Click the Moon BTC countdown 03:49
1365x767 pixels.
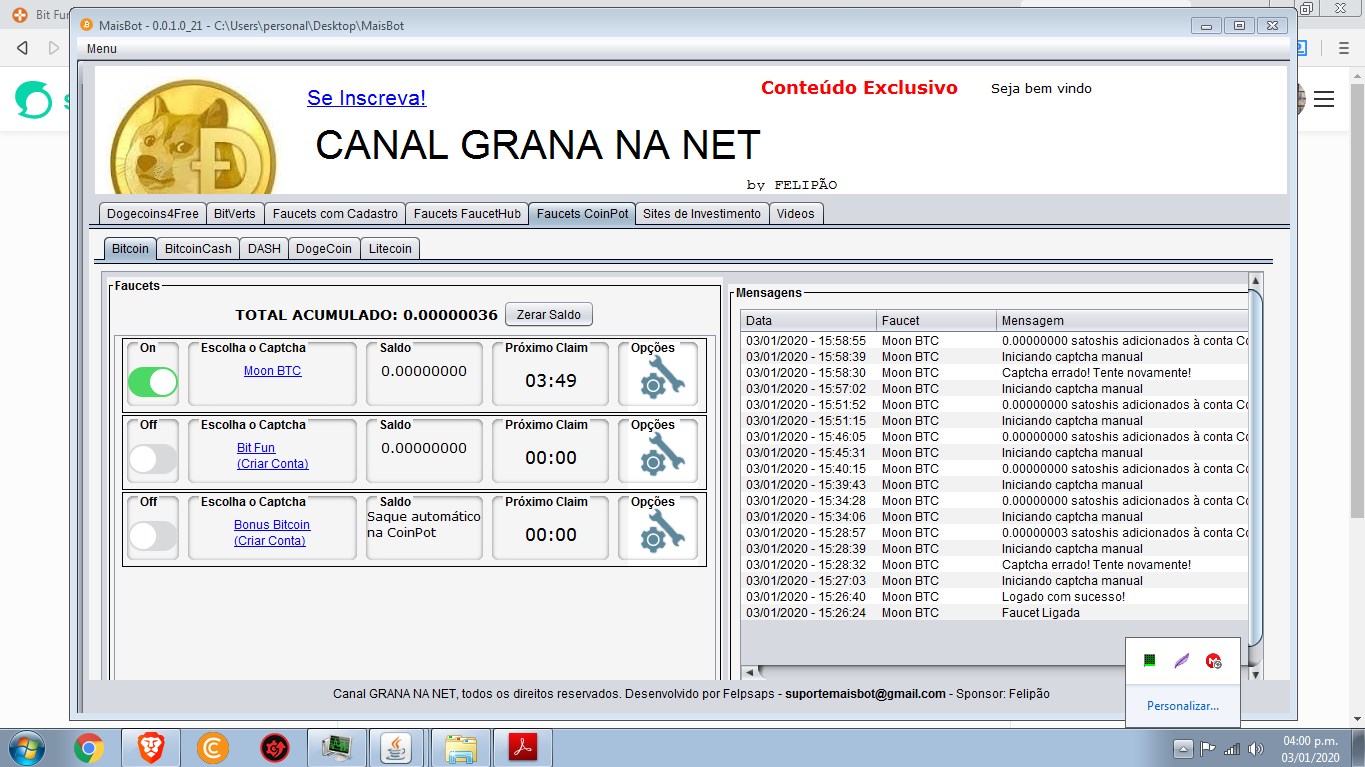[x=551, y=380]
